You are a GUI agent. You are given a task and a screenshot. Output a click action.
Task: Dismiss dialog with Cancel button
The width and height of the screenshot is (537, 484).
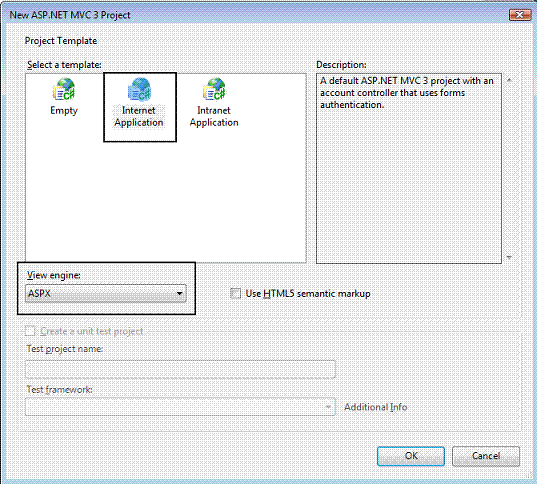pos(486,456)
